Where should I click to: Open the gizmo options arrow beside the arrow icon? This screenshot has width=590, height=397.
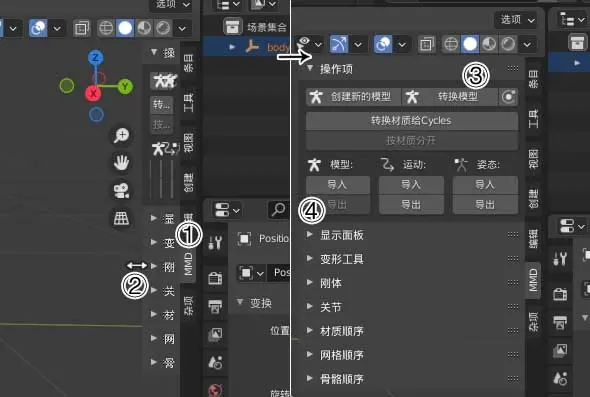[358, 44]
